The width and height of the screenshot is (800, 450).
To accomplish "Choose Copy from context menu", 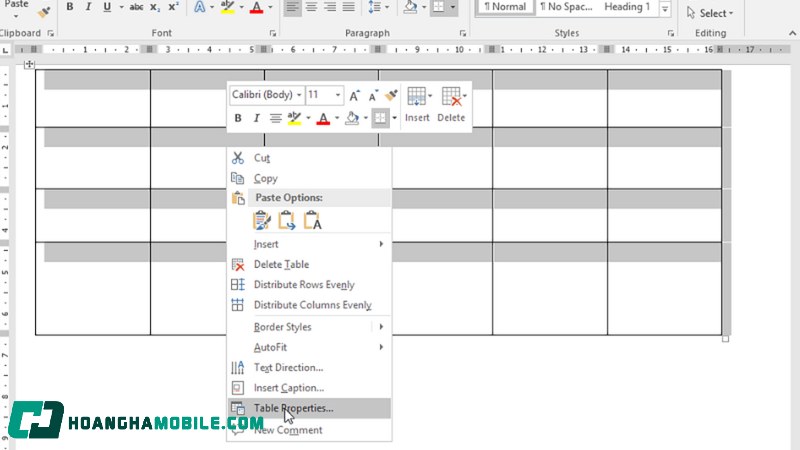I will (309, 179).
